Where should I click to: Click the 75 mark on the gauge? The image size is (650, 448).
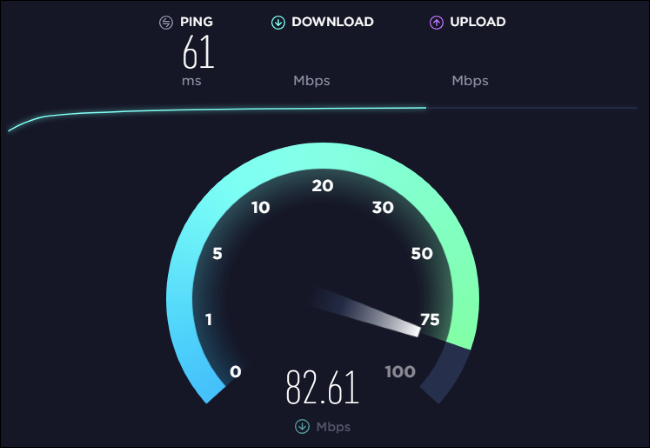click(429, 320)
